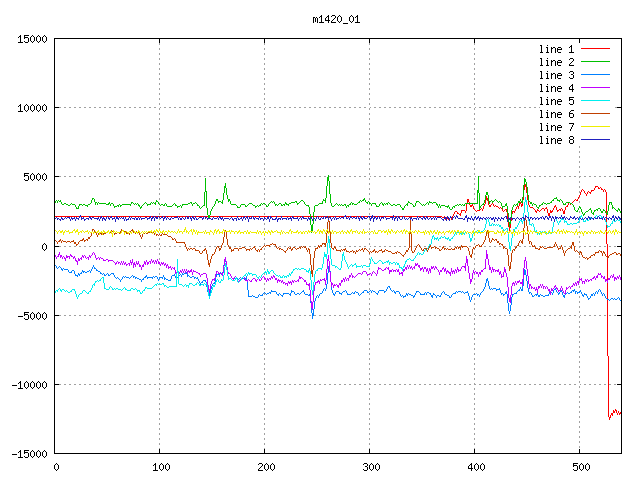Image resolution: width=640 pixels, height=480 pixels.
Task: Click the 5000 y-axis tick label
Action: (x=36, y=177)
